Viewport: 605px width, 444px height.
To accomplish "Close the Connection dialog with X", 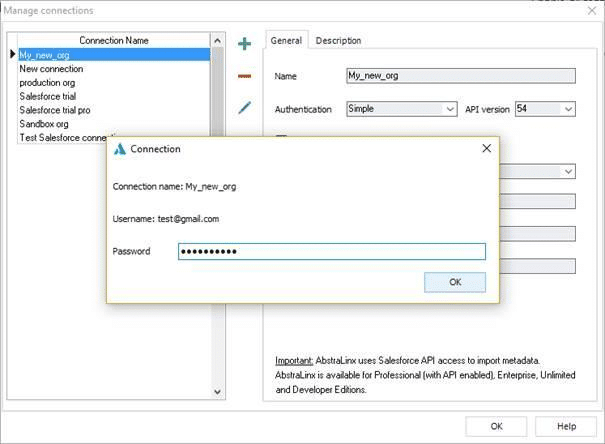I will [486, 149].
